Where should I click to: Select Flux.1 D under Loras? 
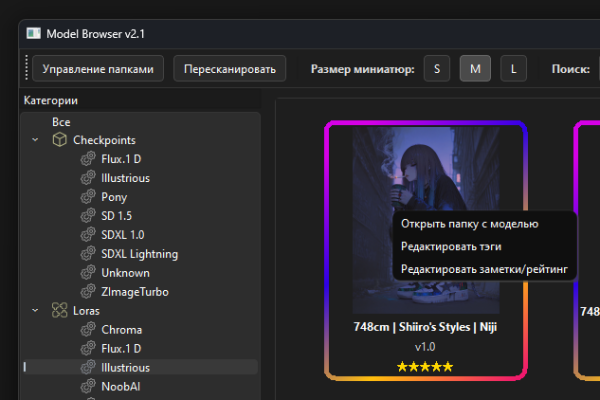(121, 349)
